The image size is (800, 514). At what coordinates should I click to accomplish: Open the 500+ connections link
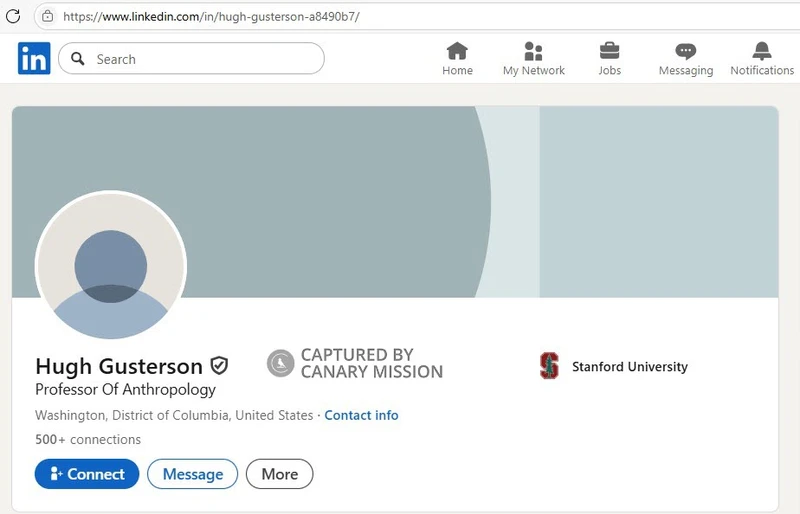[x=88, y=439]
